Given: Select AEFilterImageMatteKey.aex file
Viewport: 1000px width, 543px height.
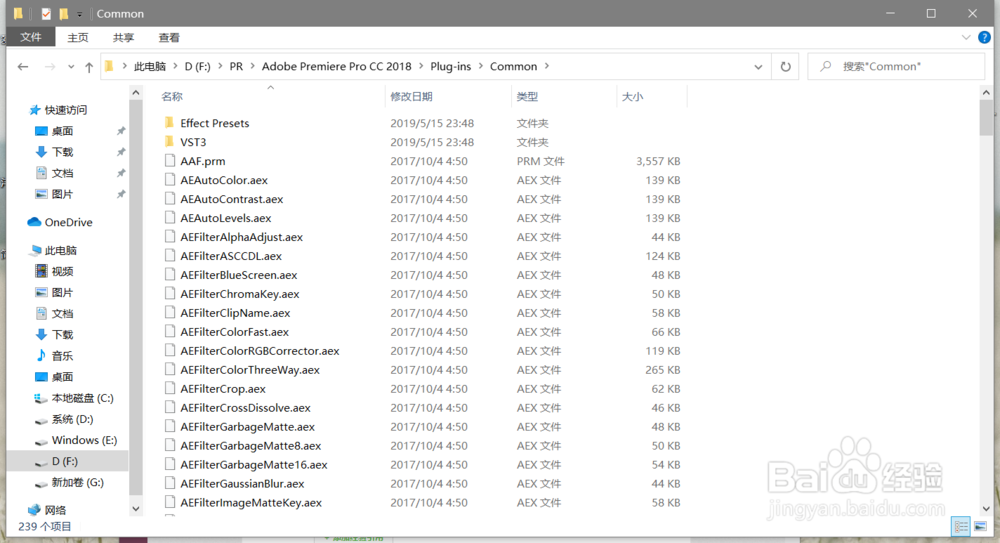Looking at the screenshot, I should pos(251,503).
